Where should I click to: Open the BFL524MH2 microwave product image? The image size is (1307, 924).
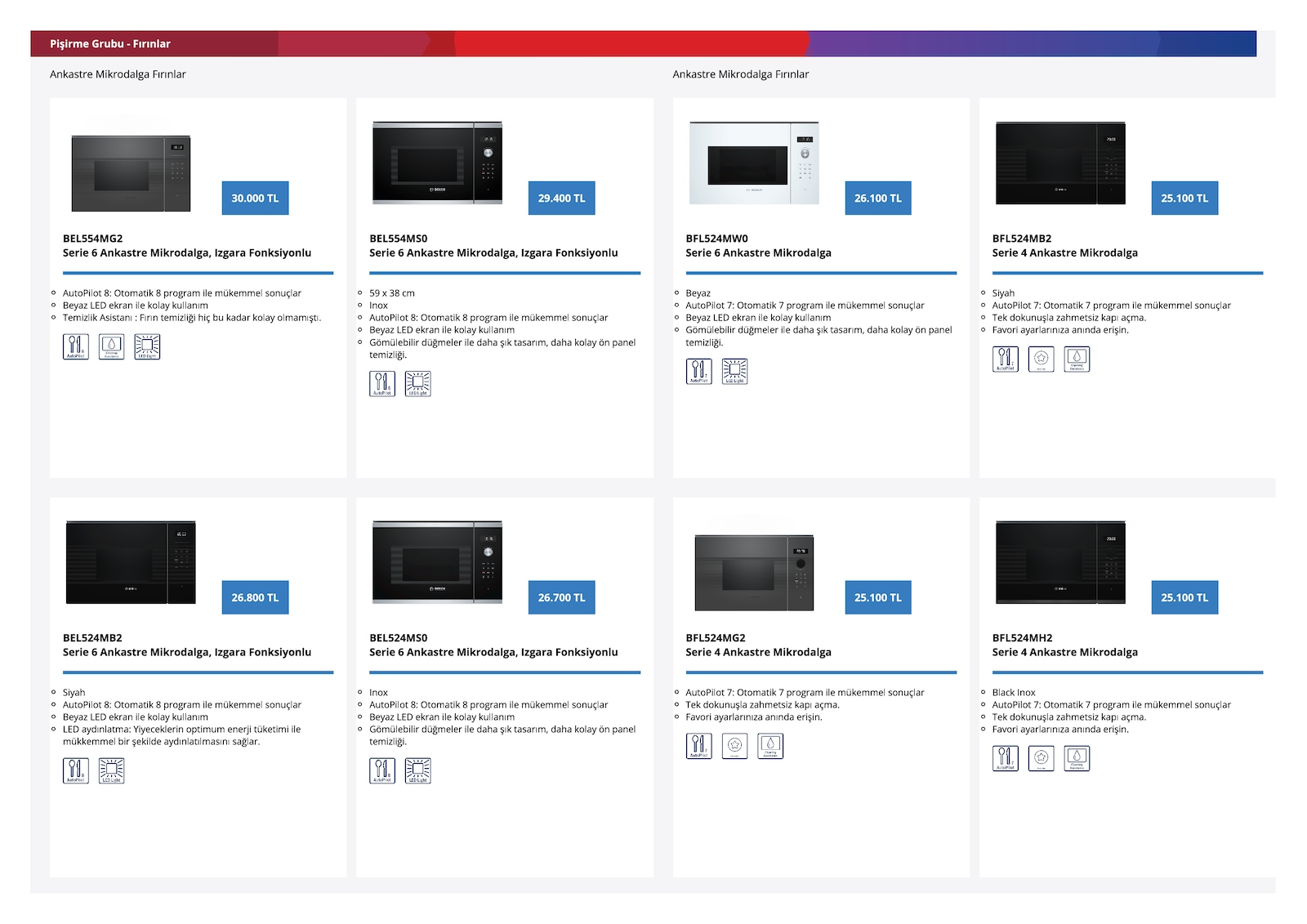click(x=1060, y=562)
